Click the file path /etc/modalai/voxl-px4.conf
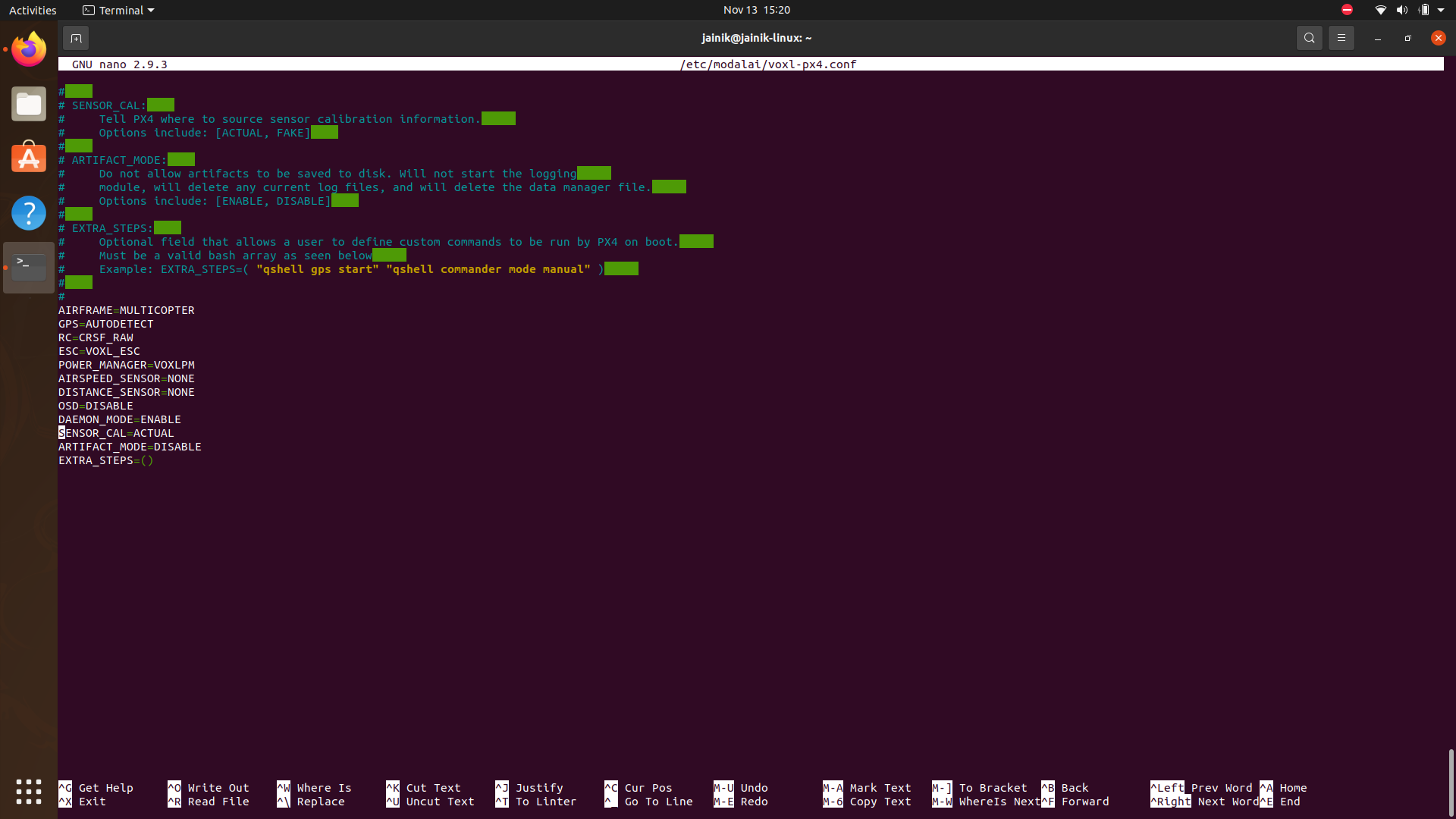Screen dimensions: 1456x819 [x=768, y=64]
